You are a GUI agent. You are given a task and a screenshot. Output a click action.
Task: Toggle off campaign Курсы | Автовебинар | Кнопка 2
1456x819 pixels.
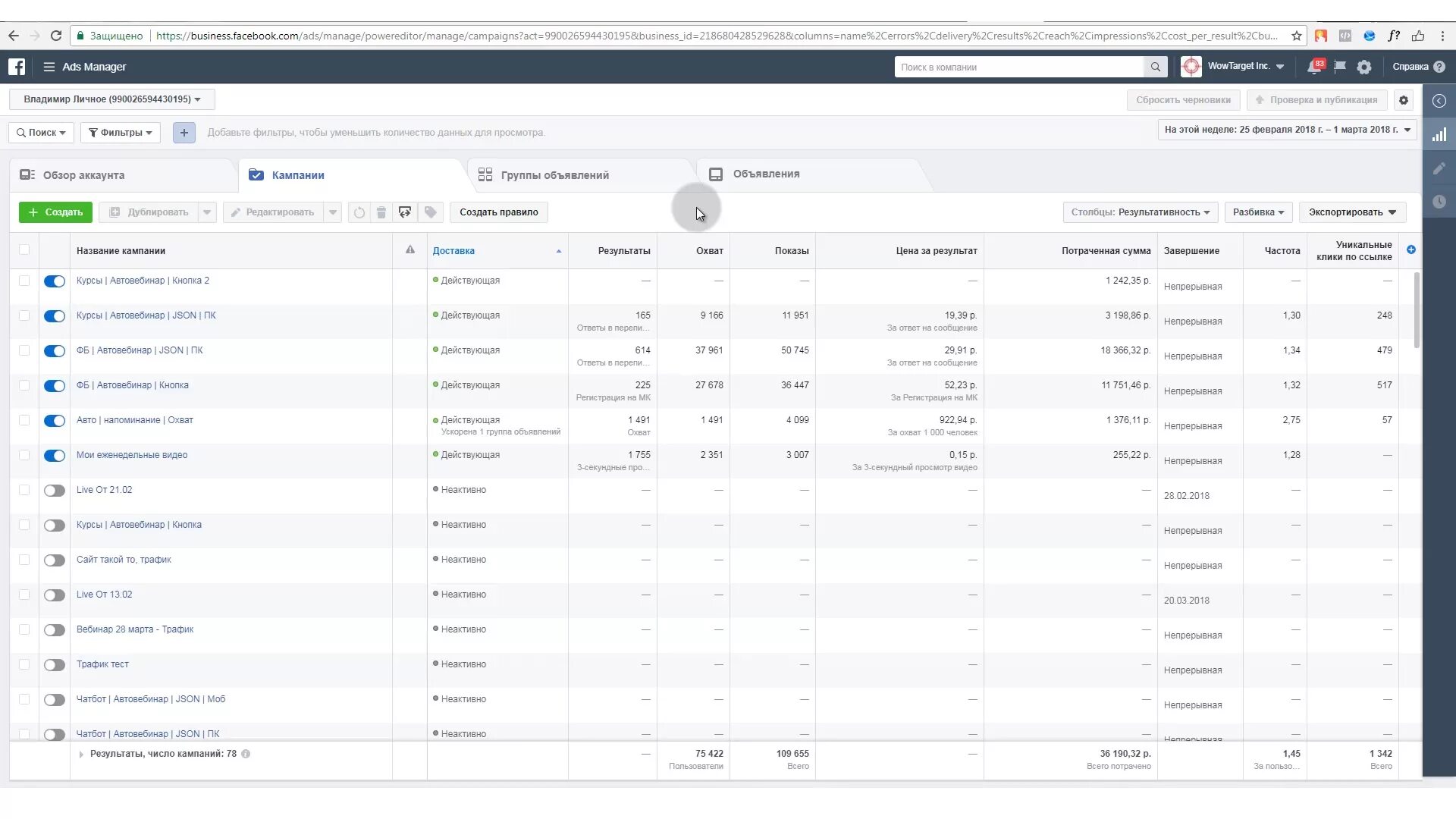[x=55, y=281]
